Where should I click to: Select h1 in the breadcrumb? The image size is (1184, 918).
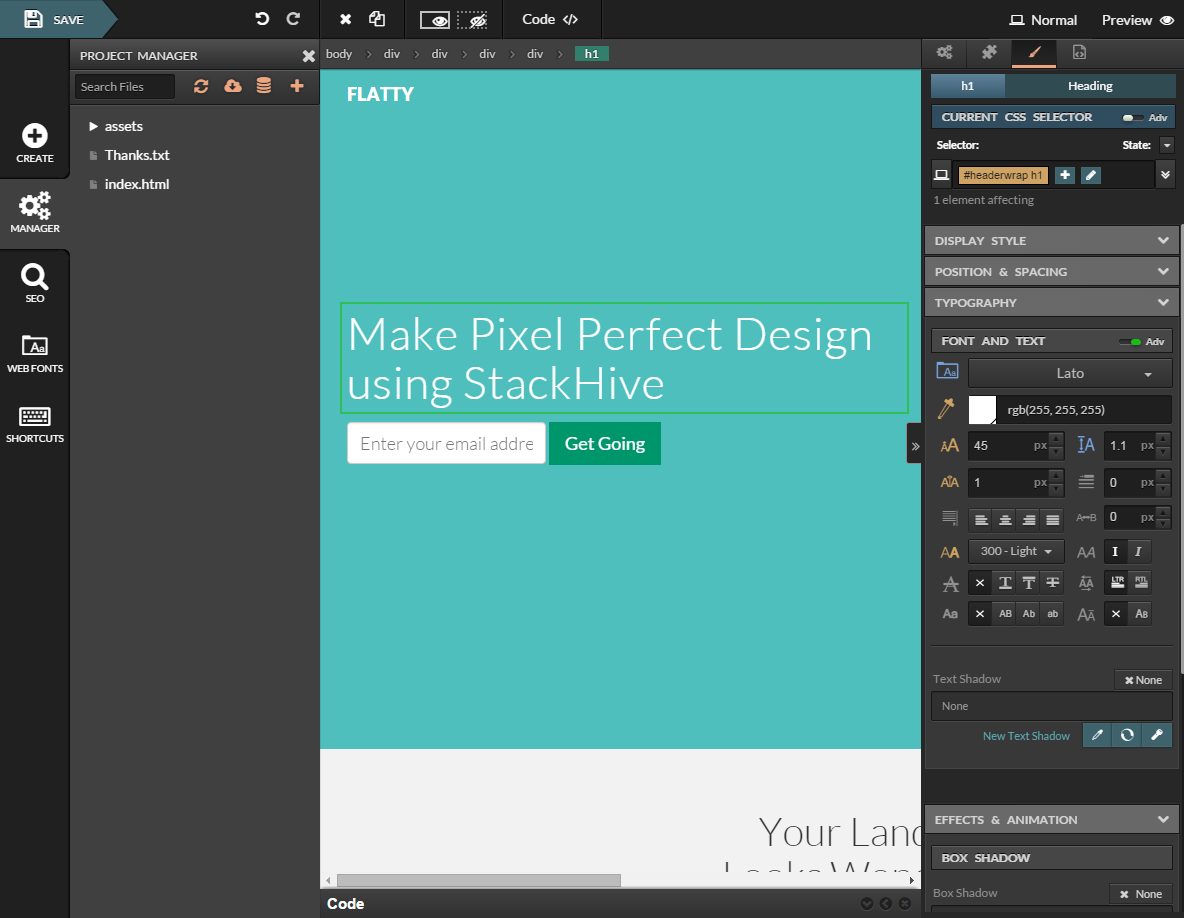pos(591,54)
